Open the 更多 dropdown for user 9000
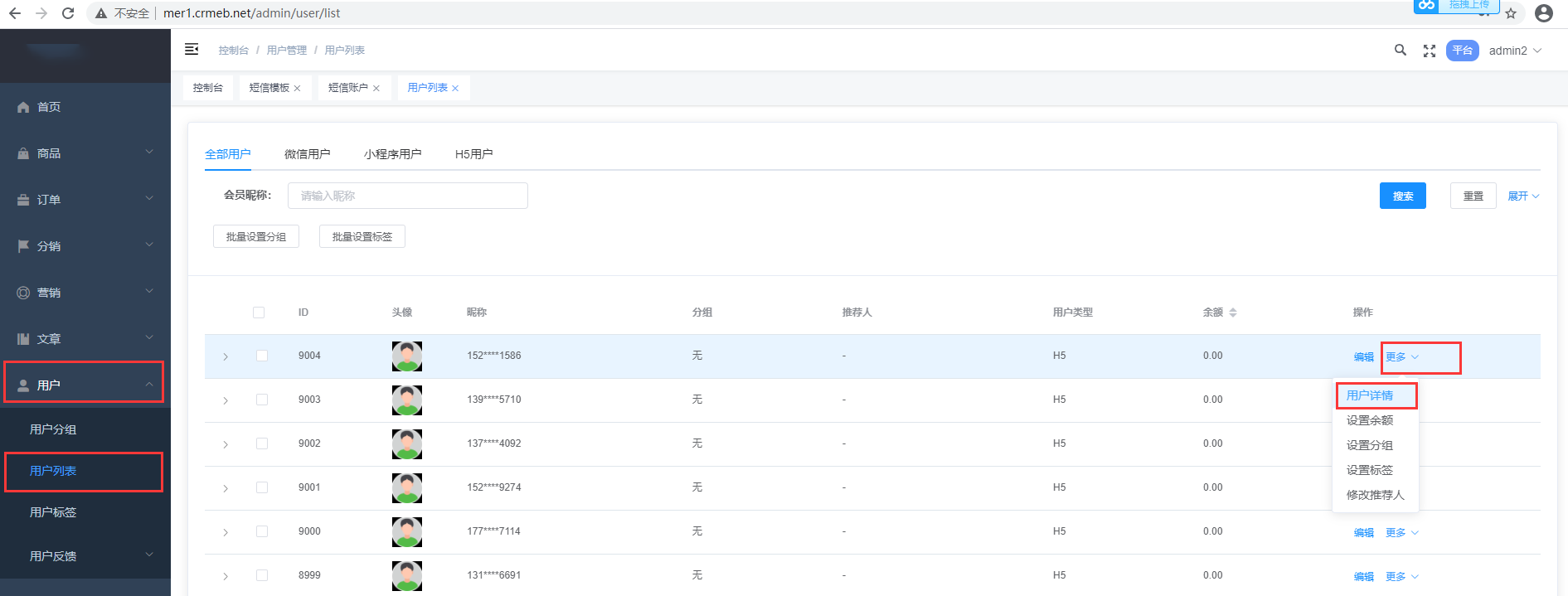Viewport: 1568px width, 596px height. coord(1401,533)
